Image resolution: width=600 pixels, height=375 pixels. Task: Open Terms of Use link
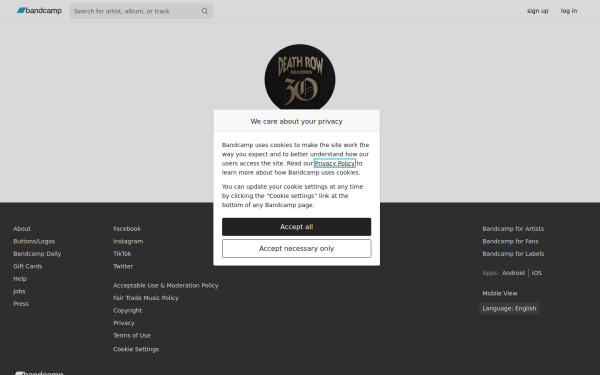[132, 336]
